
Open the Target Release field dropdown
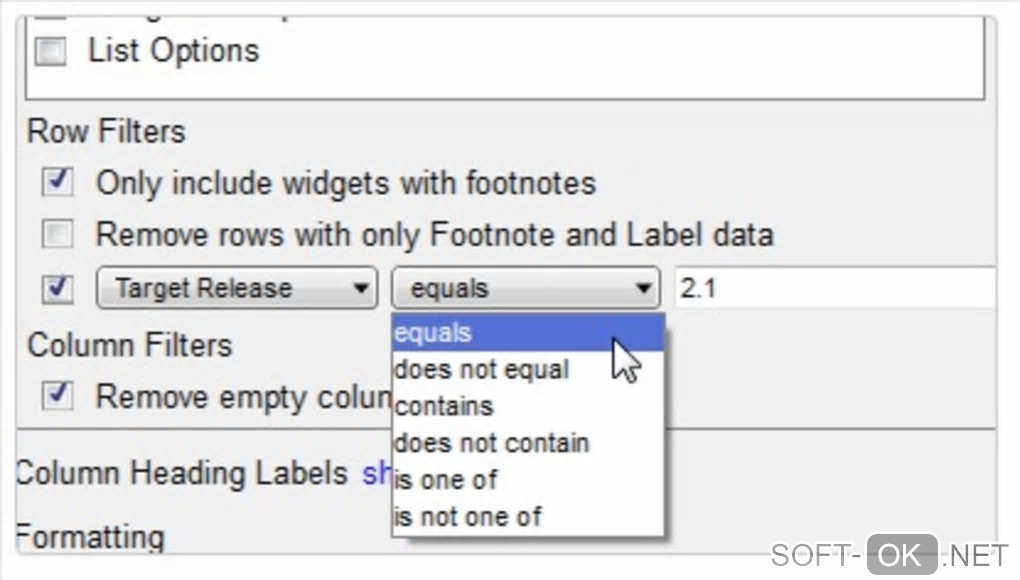tap(236, 289)
